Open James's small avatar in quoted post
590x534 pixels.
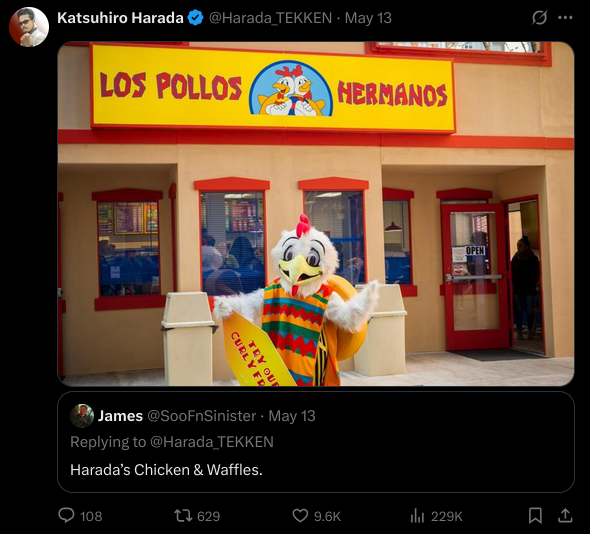(82, 416)
